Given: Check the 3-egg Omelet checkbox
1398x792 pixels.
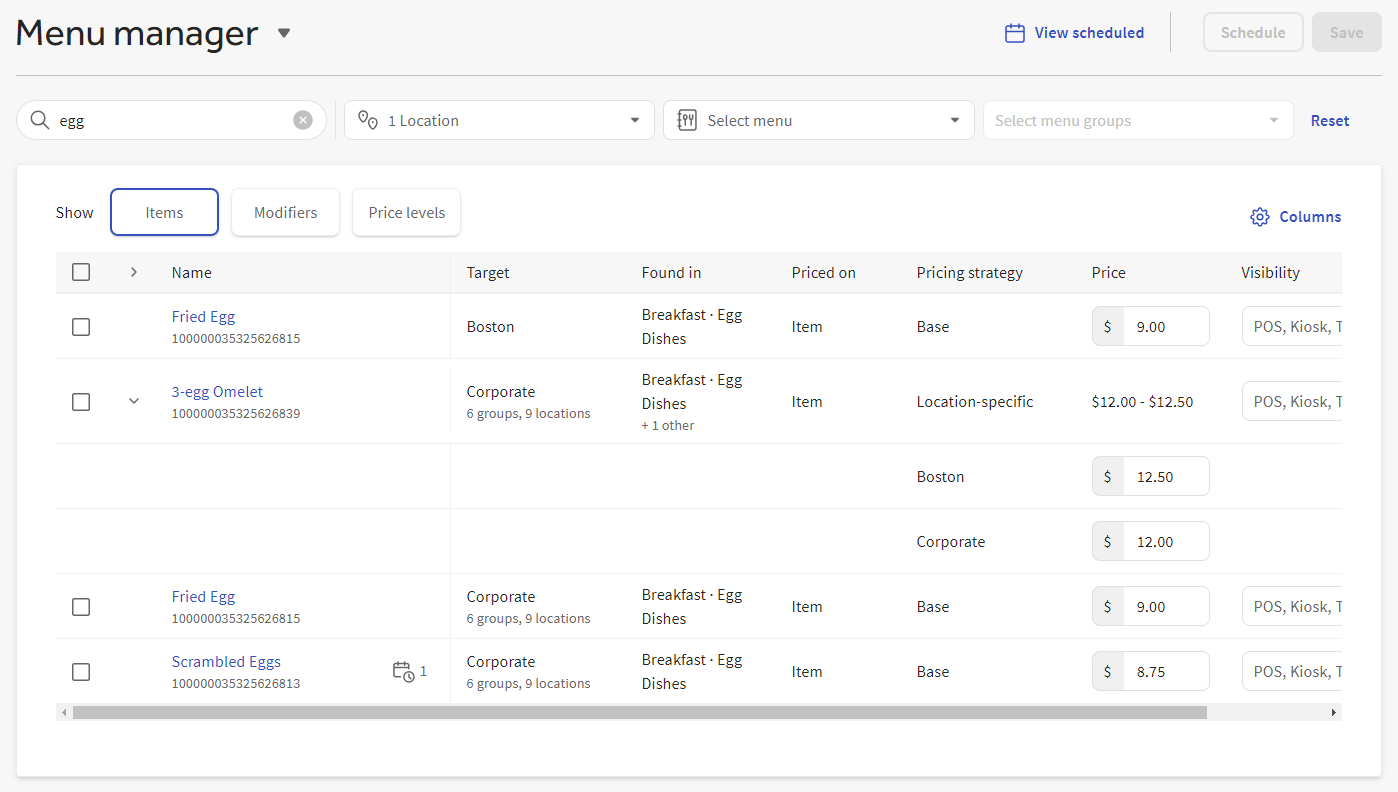Looking at the screenshot, I should click(x=81, y=401).
